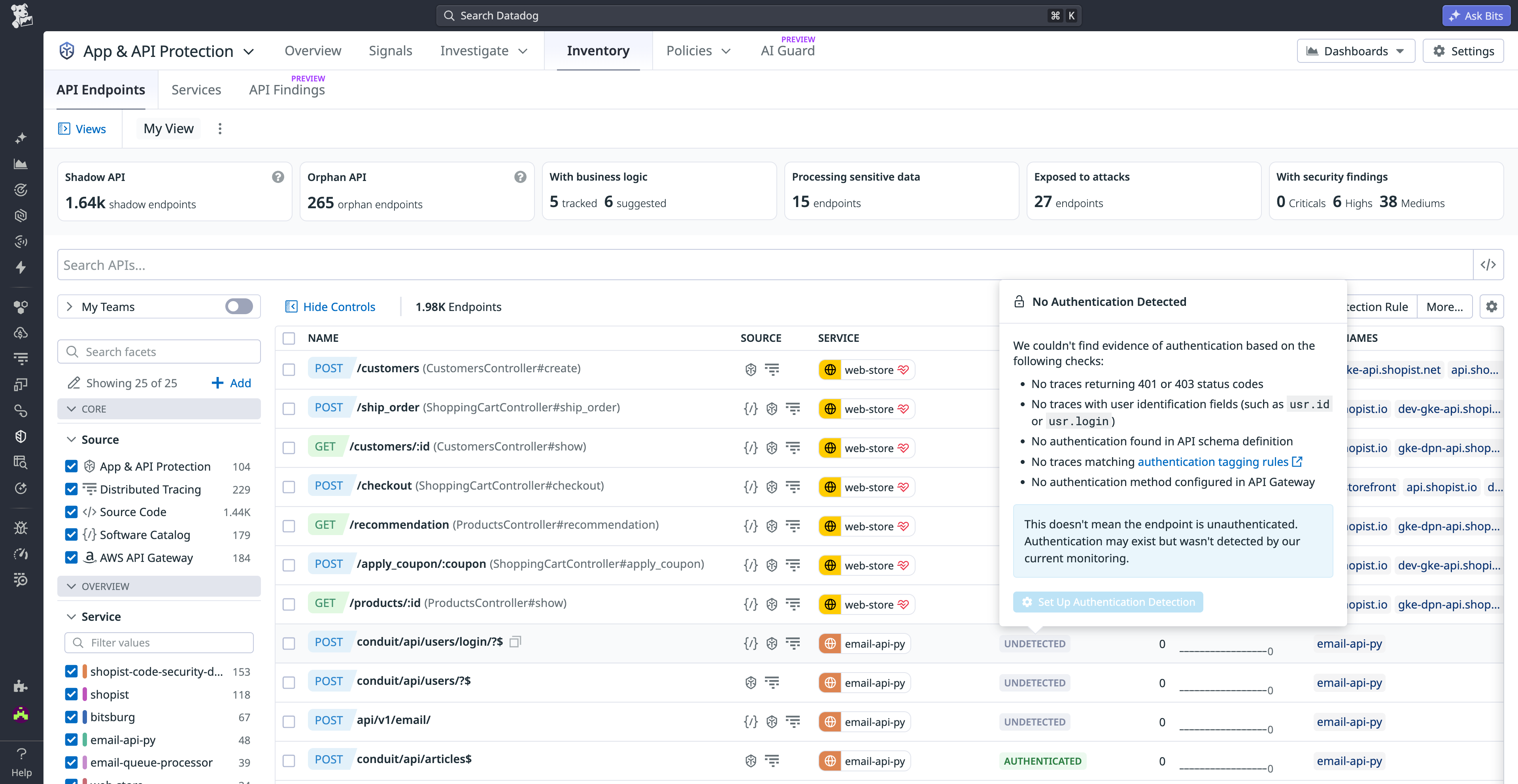Viewport: 1518px width, 784px height.
Task: Click the Ask Bits button
Action: pyautogui.click(x=1476, y=16)
